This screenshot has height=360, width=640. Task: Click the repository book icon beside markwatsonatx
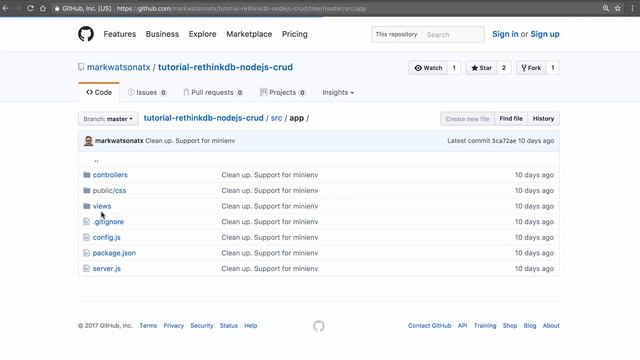click(81, 67)
